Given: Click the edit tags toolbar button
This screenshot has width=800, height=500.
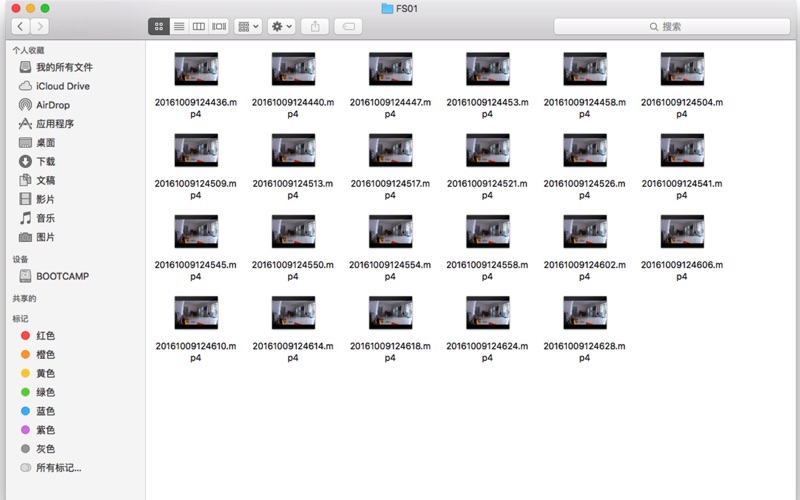Looking at the screenshot, I should (348, 26).
